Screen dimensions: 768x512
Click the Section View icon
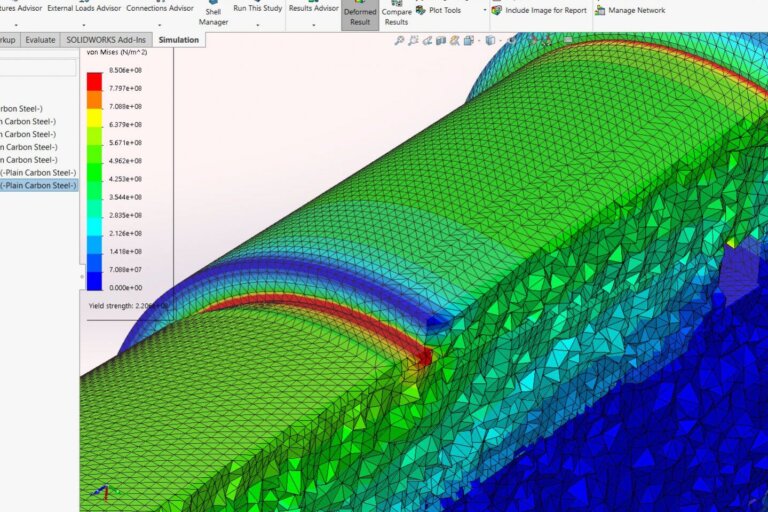pyautogui.click(x=441, y=41)
